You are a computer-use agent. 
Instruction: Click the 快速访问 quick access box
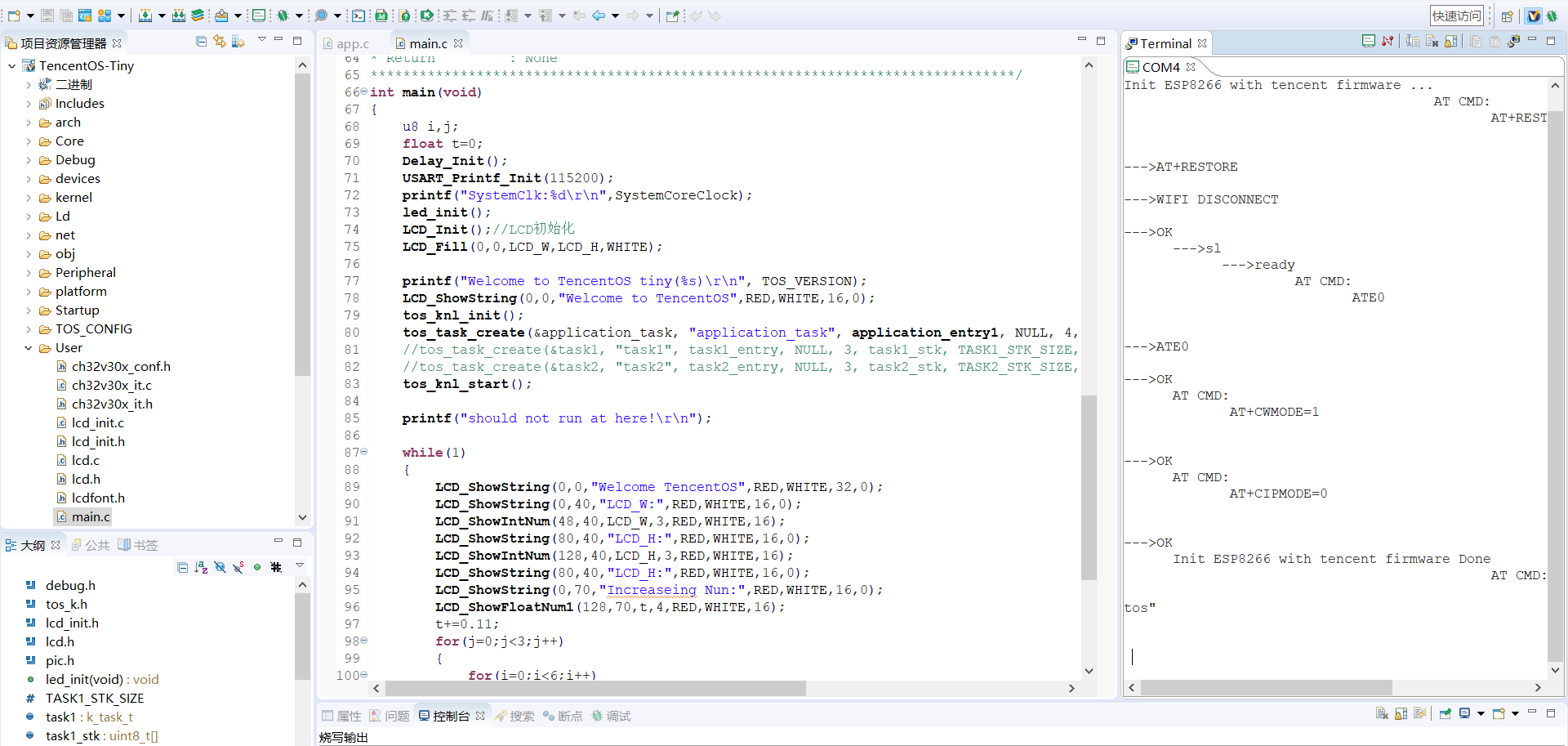(x=1456, y=16)
